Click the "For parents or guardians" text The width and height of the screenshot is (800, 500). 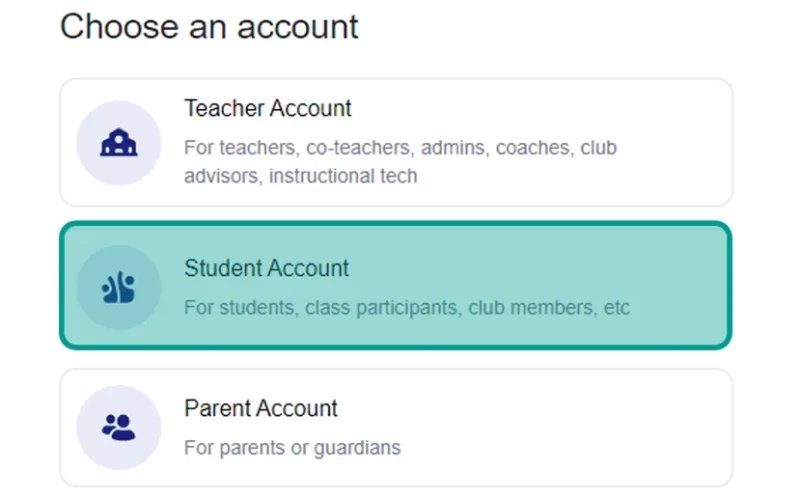tap(292, 447)
